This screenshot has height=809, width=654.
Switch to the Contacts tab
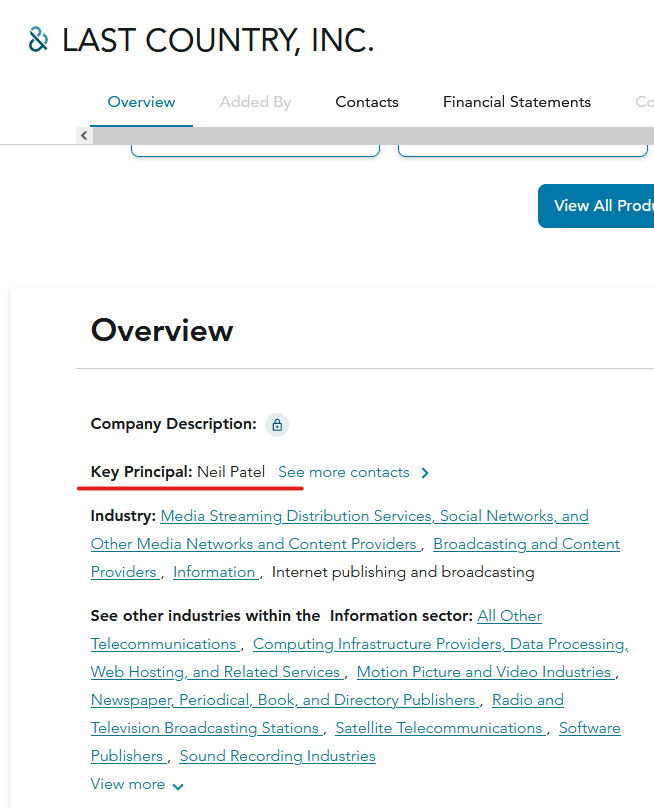[366, 102]
